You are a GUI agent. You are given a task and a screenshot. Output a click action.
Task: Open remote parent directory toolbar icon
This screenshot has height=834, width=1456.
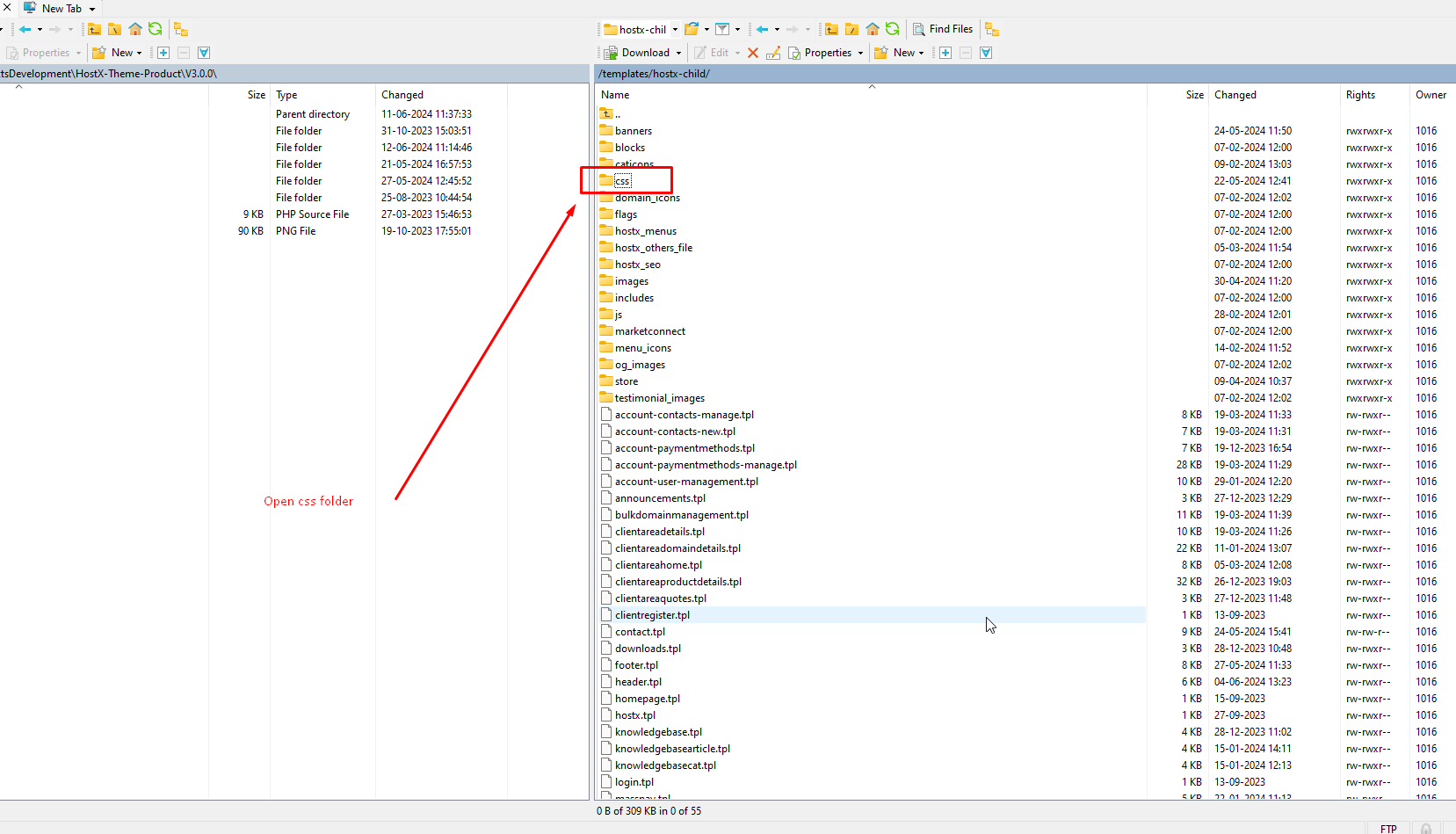[831, 29]
